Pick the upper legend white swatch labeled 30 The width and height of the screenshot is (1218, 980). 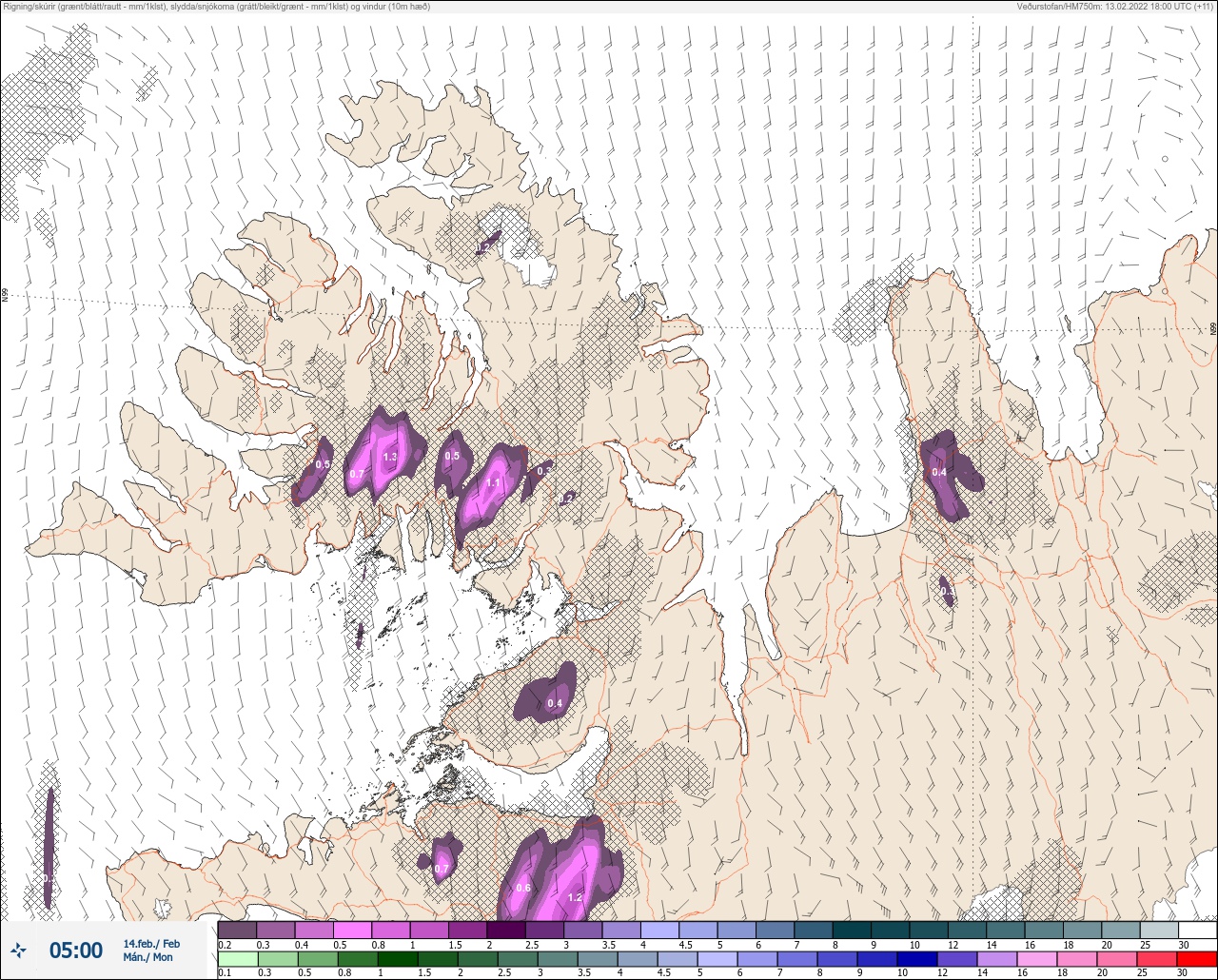tap(1197, 930)
